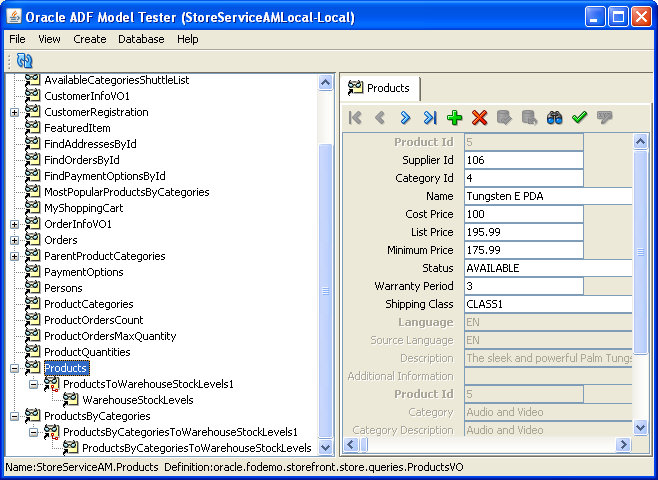Open the Database menu
This screenshot has height=480, width=658.
141,39
